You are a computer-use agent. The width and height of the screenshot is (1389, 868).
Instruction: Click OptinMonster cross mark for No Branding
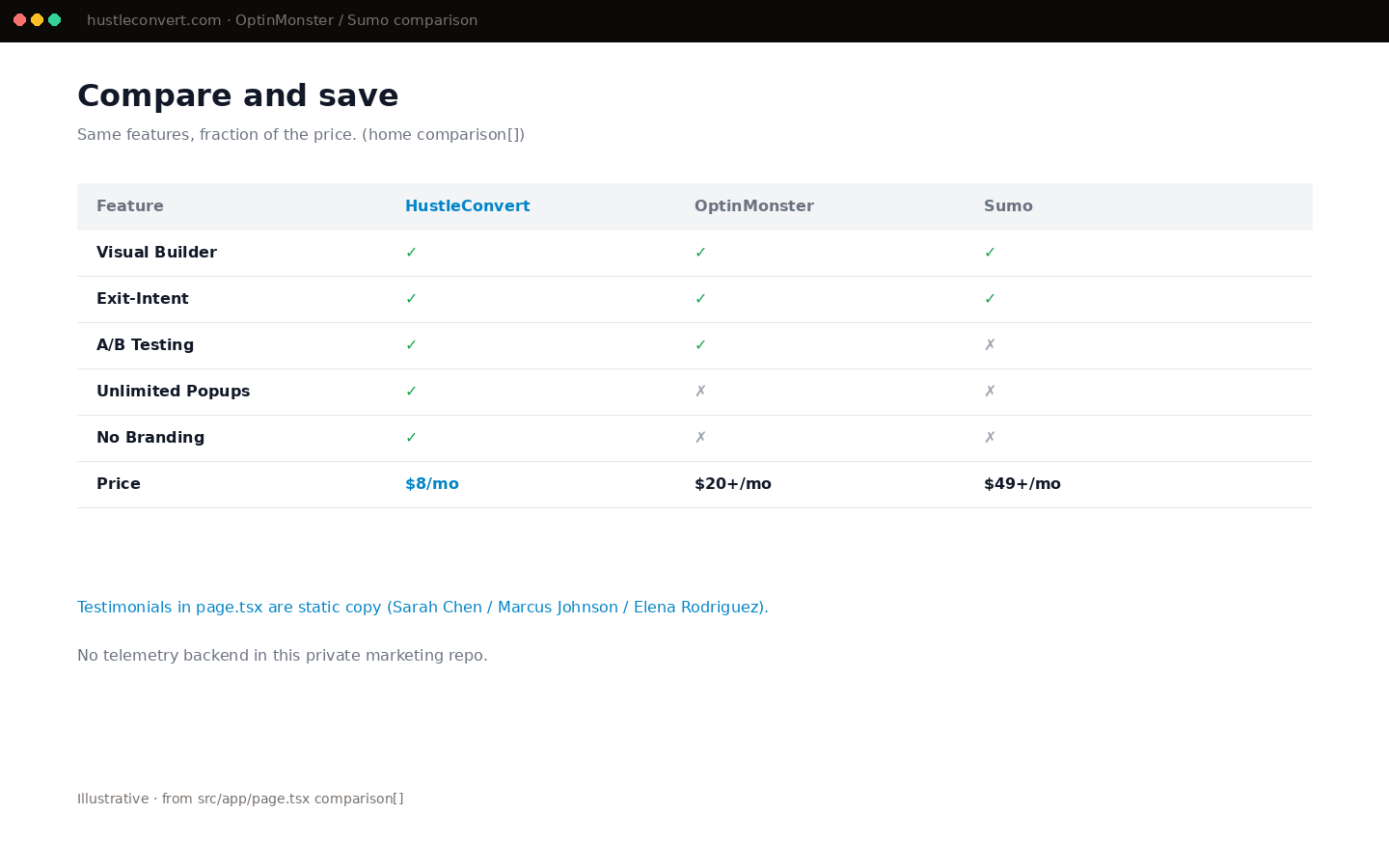700,438
